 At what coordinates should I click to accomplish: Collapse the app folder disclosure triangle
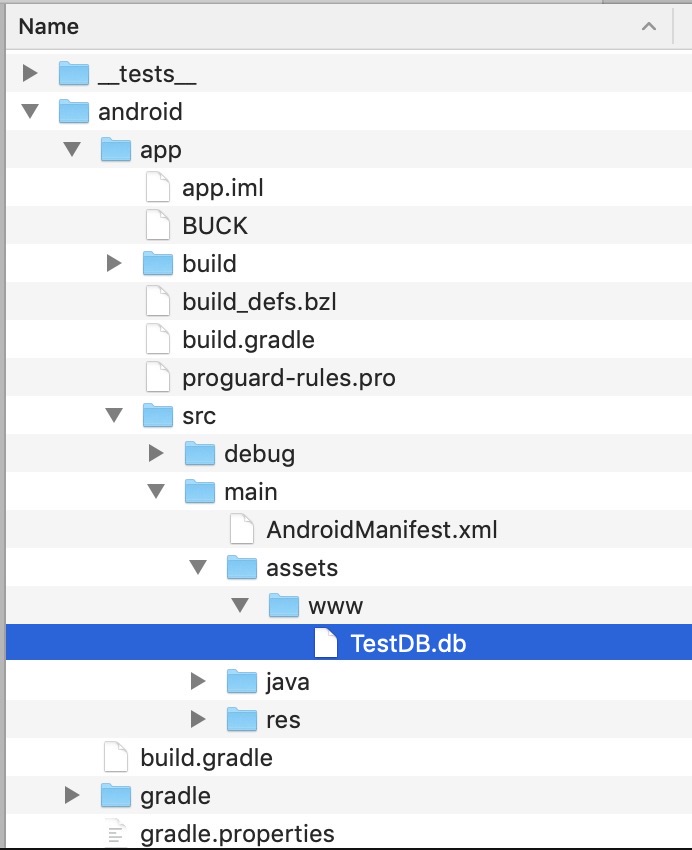72,149
